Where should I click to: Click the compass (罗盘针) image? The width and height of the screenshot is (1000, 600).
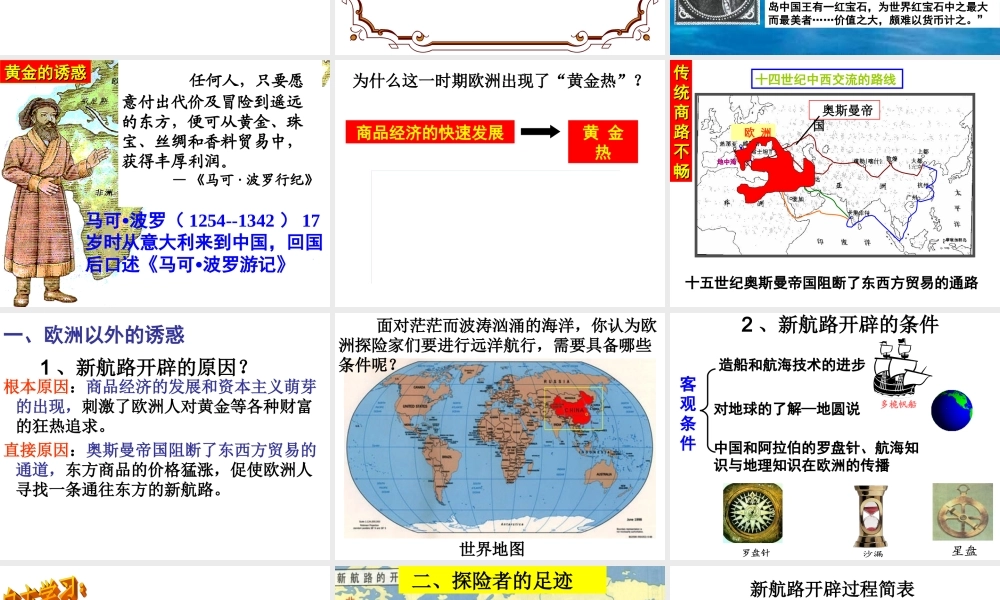click(x=753, y=513)
